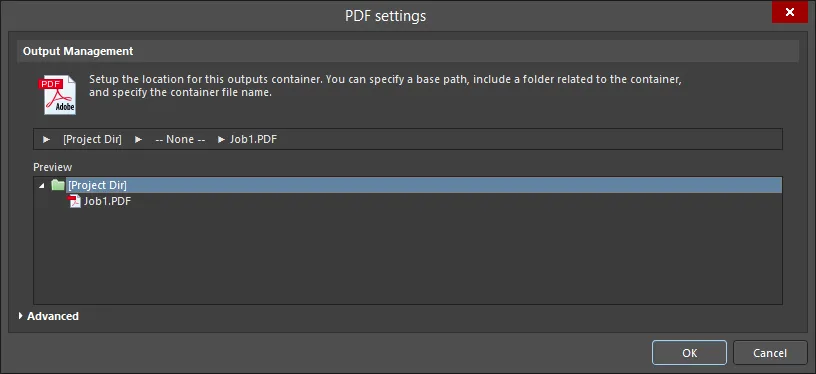Select Job1.PDF in the Preview tree

(x=107, y=201)
